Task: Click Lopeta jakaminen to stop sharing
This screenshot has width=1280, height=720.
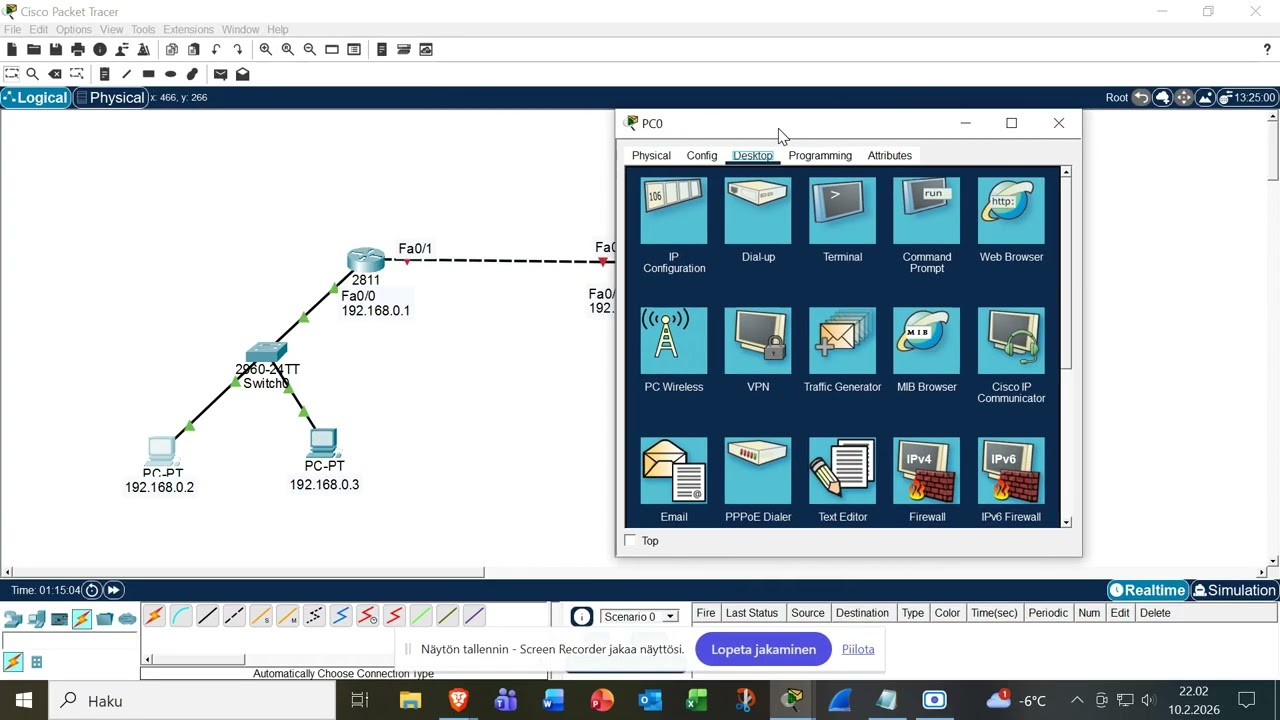Action: click(763, 649)
